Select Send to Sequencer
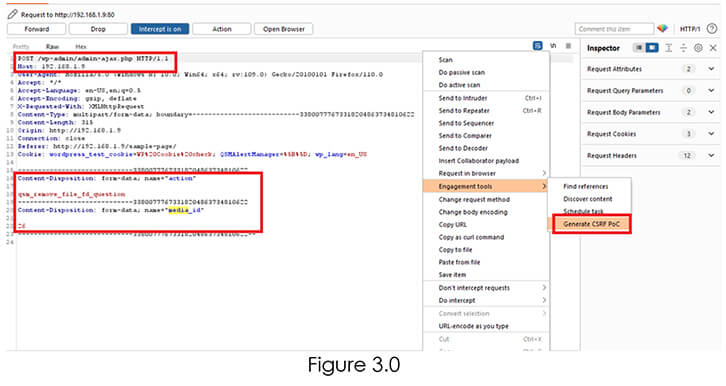 click(x=486, y=123)
